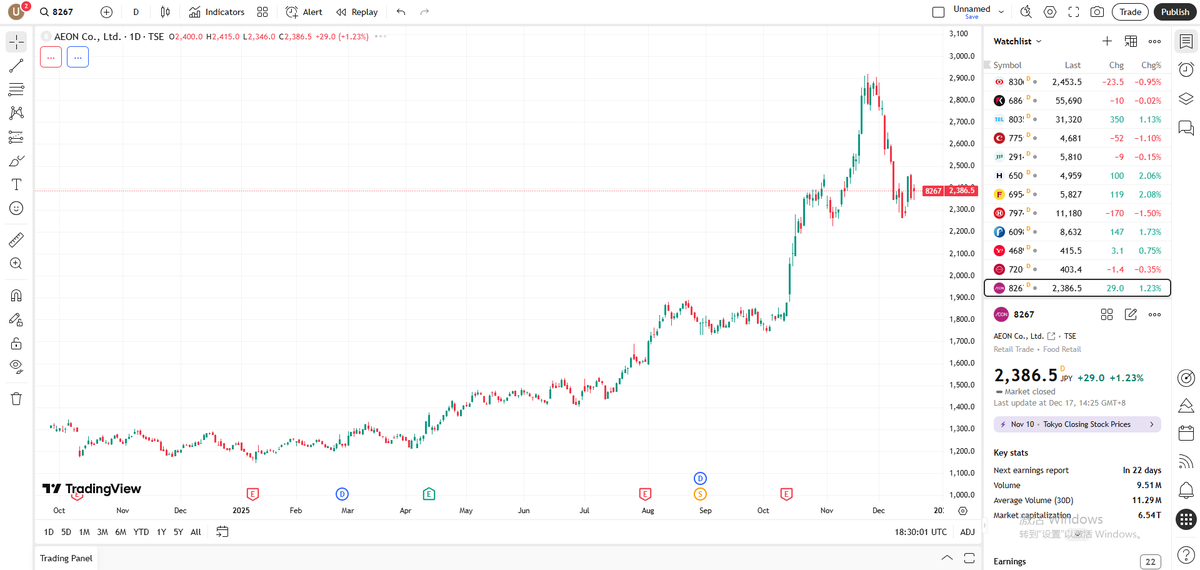
Task: Click the earnings E marker near August
Action: point(645,494)
